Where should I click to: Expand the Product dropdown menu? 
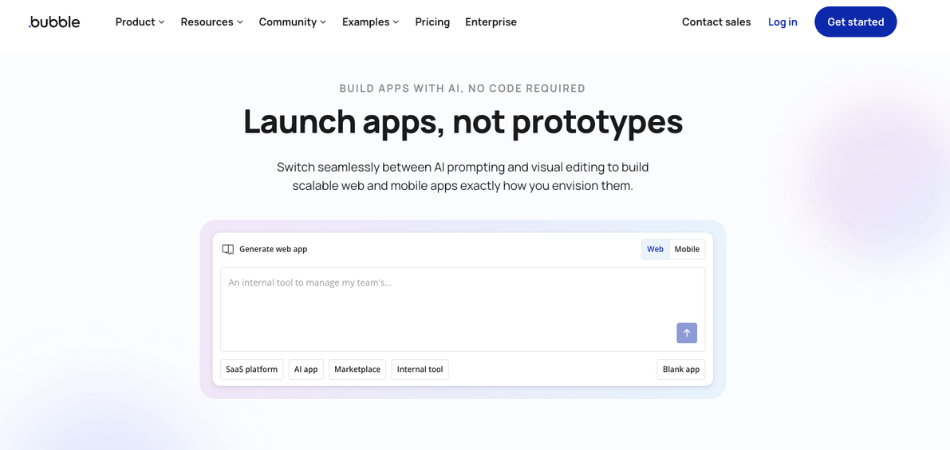coord(139,22)
